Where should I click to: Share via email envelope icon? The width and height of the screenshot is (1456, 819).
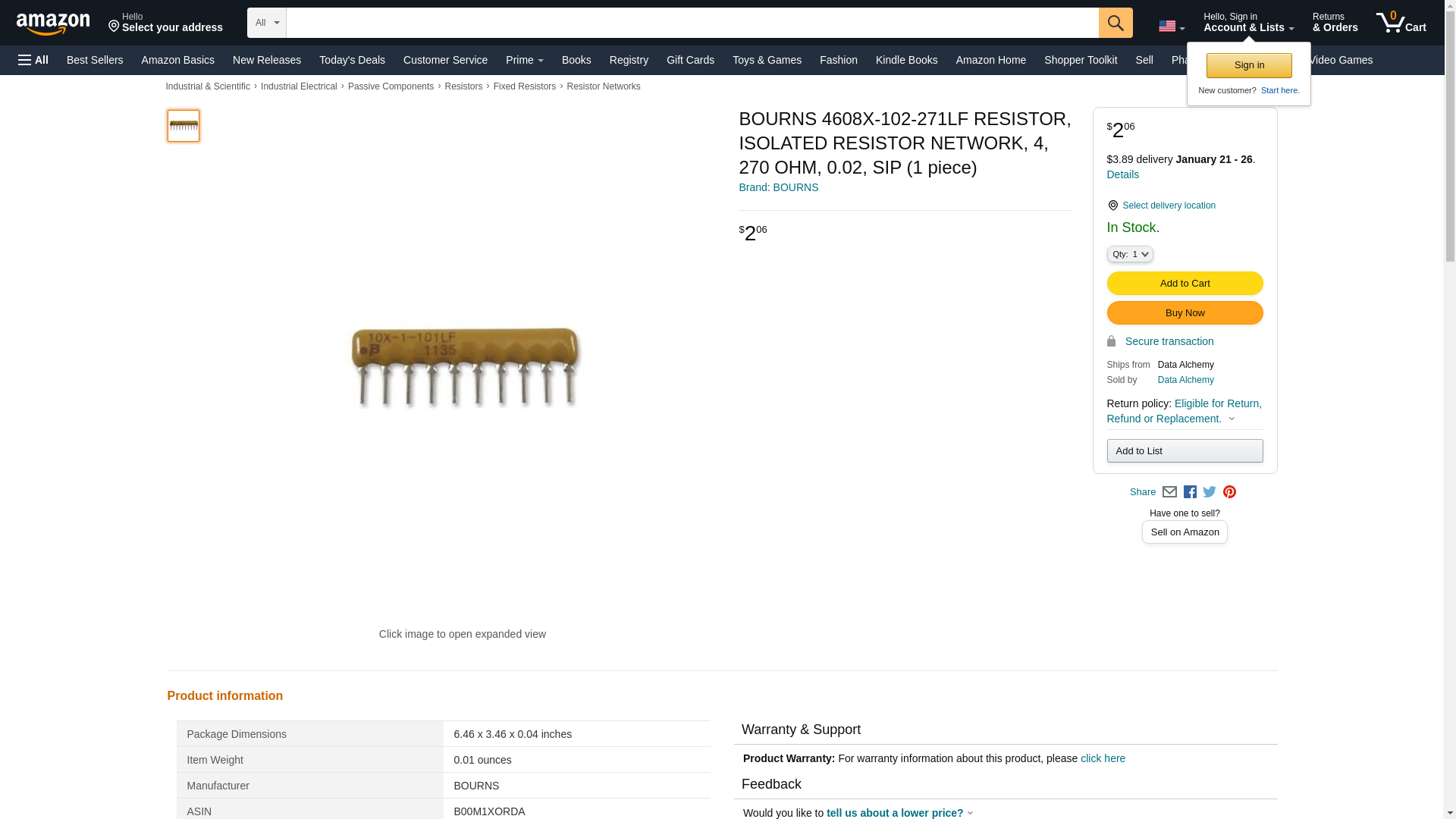click(1169, 492)
